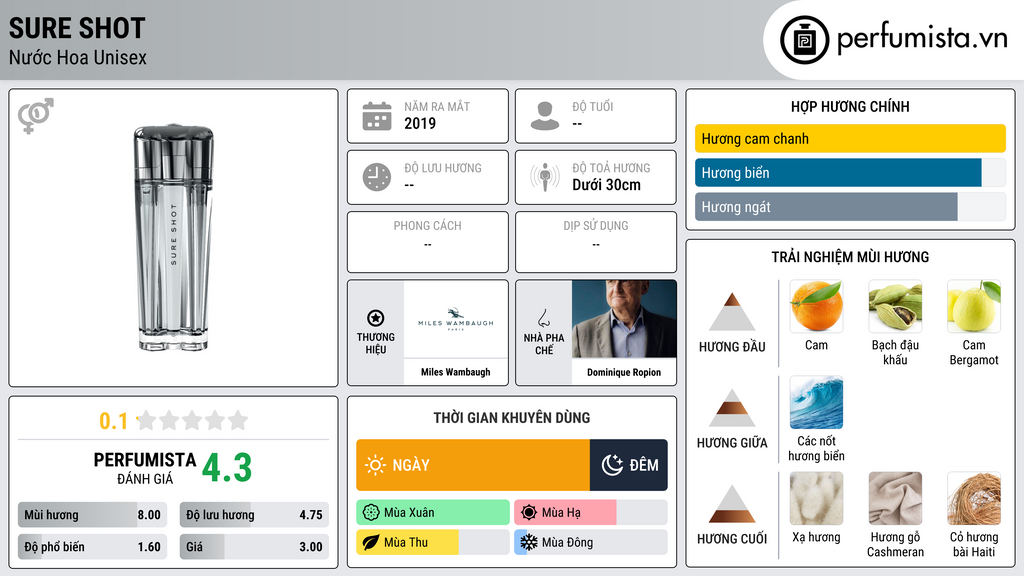This screenshot has width=1024, height=576.
Task: Select the Mùa Xuân season bar
Action: click(x=433, y=513)
